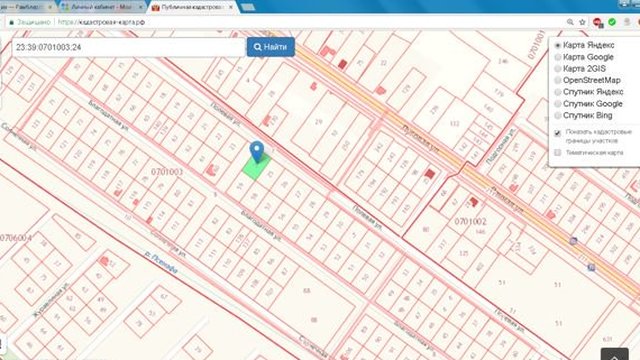Click the blue location pin marker

click(257, 152)
